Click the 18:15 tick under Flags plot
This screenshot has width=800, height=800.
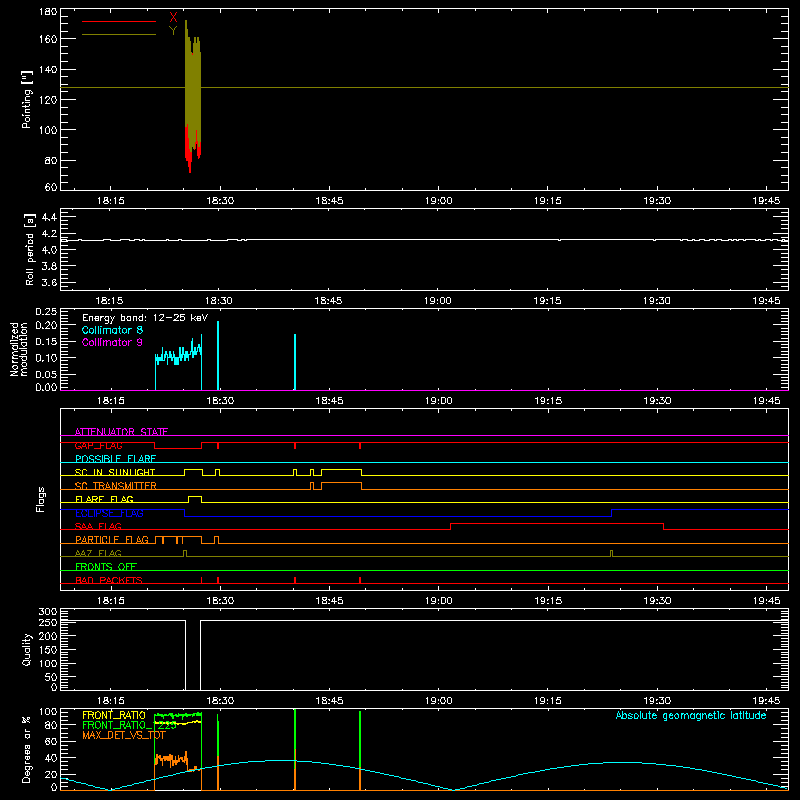[111, 601]
